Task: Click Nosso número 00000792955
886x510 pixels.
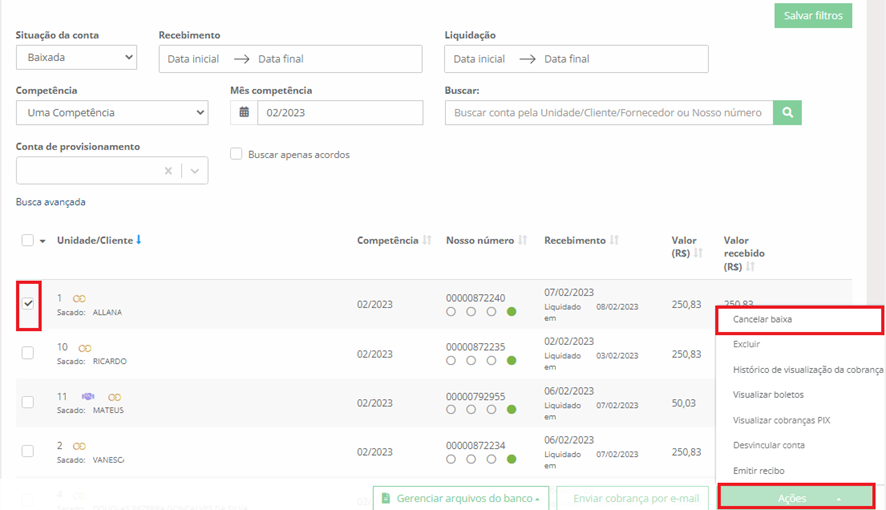Action: point(476,396)
